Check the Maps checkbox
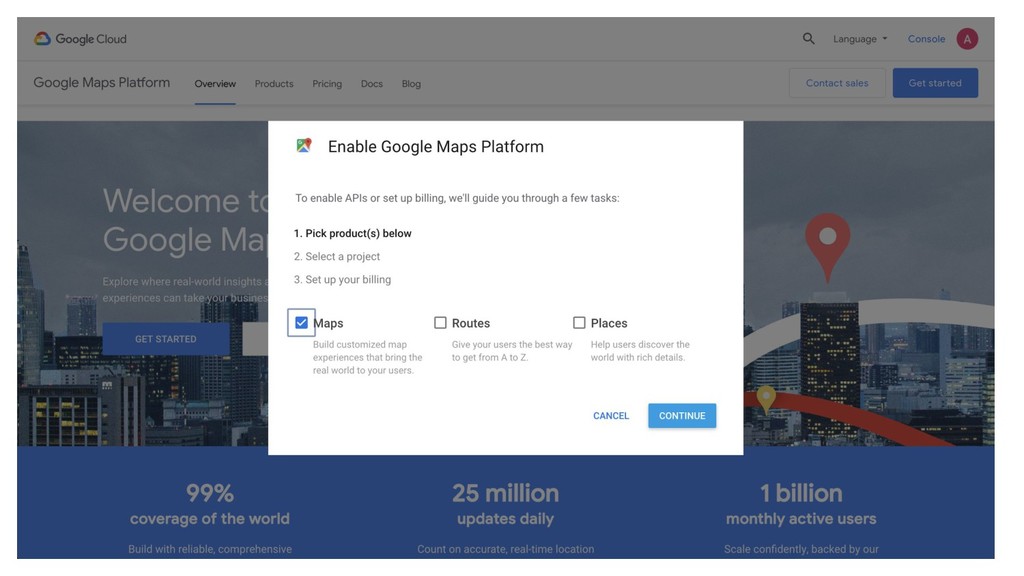This screenshot has height=576, width=1024. click(x=301, y=323)
